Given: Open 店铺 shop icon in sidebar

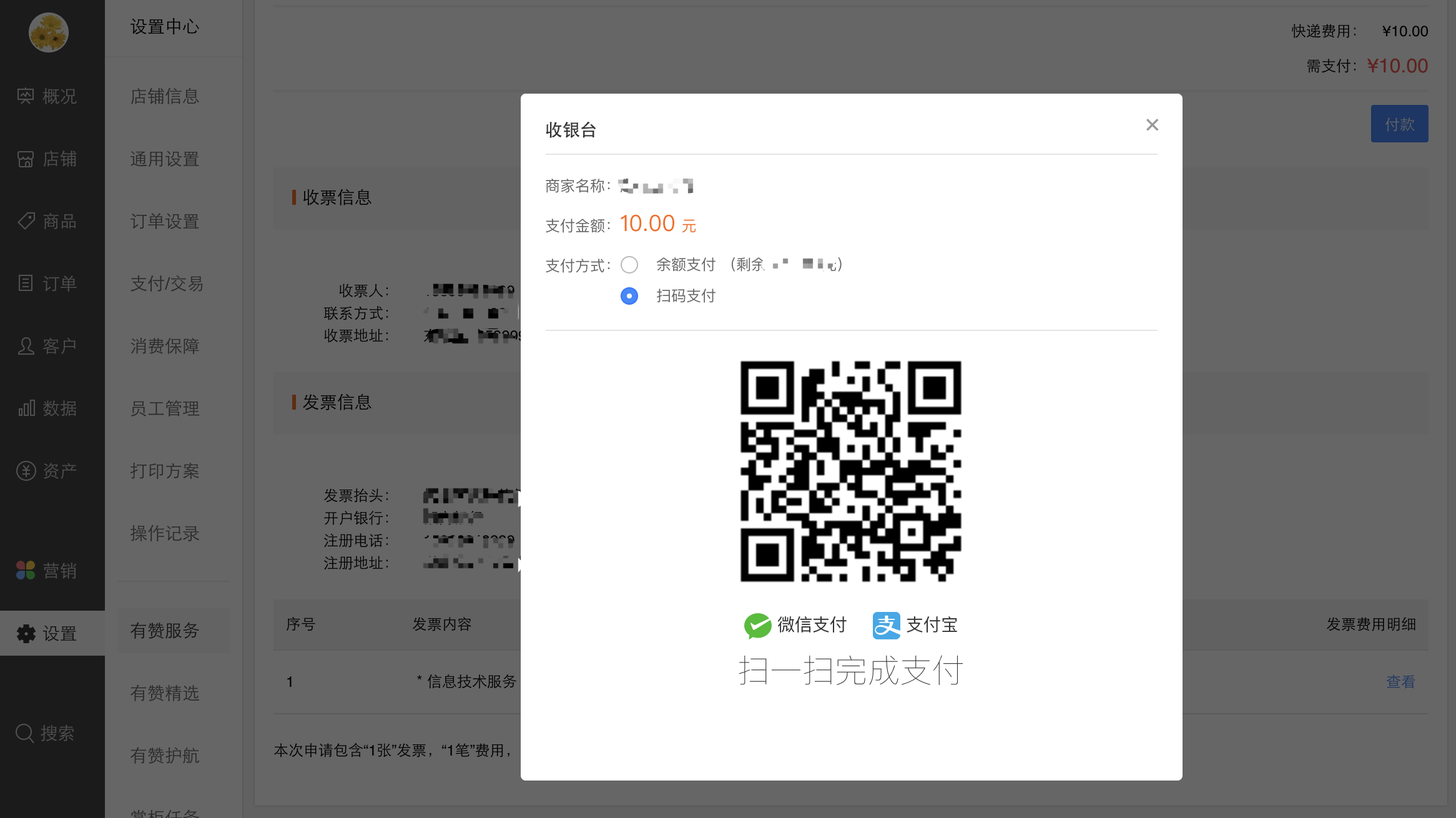Looking at the screenshot, I should pos(26,159).
